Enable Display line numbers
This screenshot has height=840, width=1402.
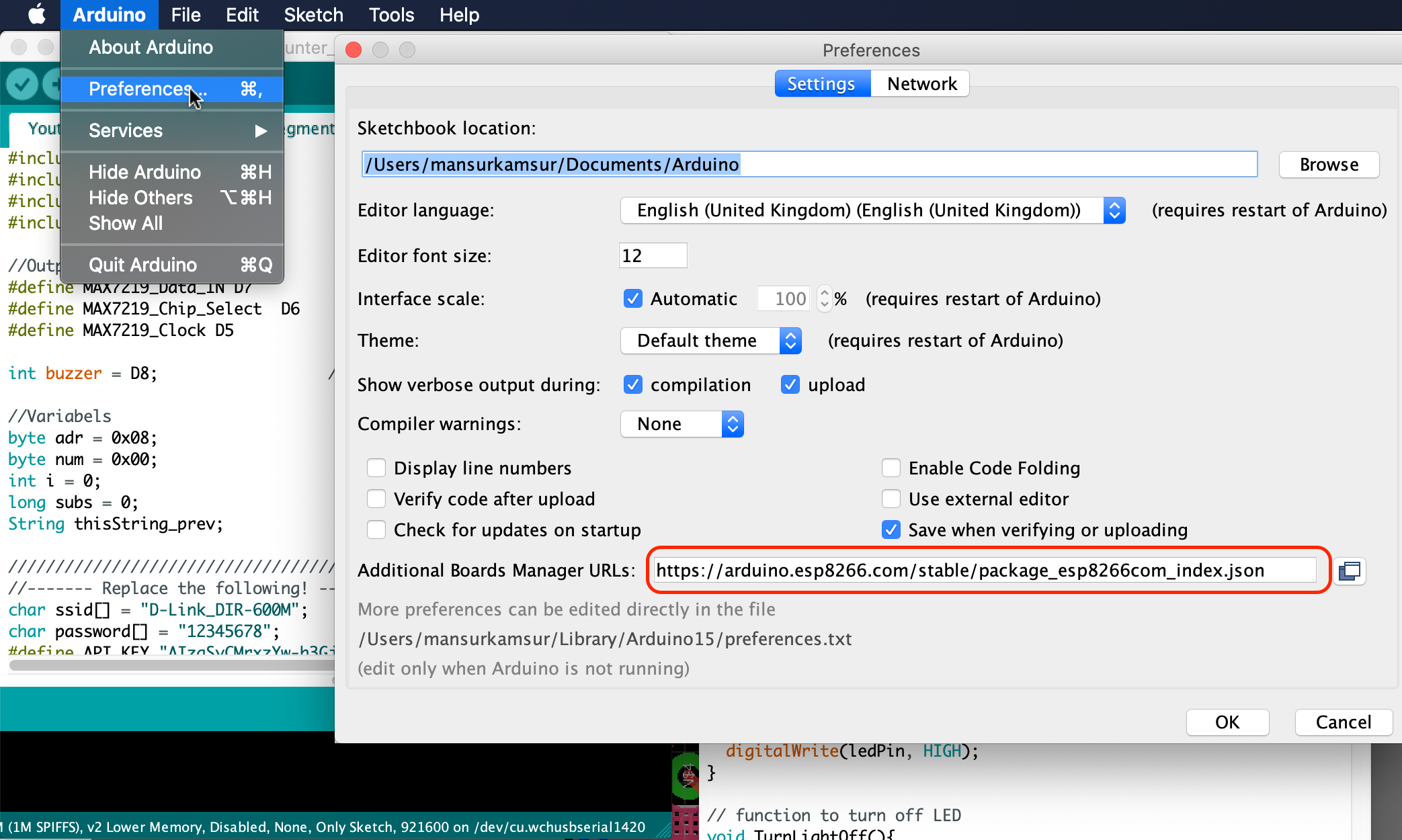tap(376, 468)
